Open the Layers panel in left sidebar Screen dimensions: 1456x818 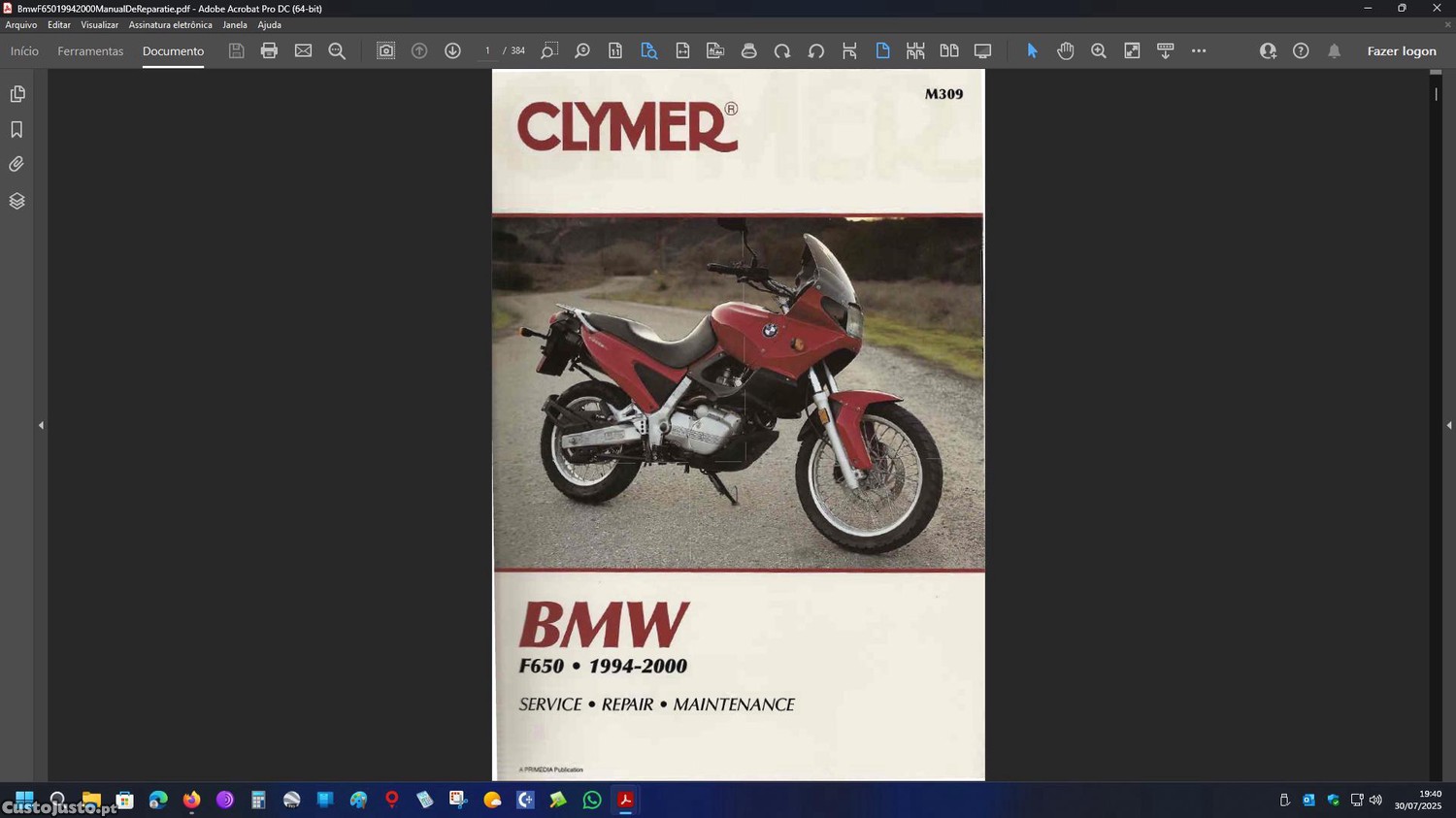[x=17, y=201]
